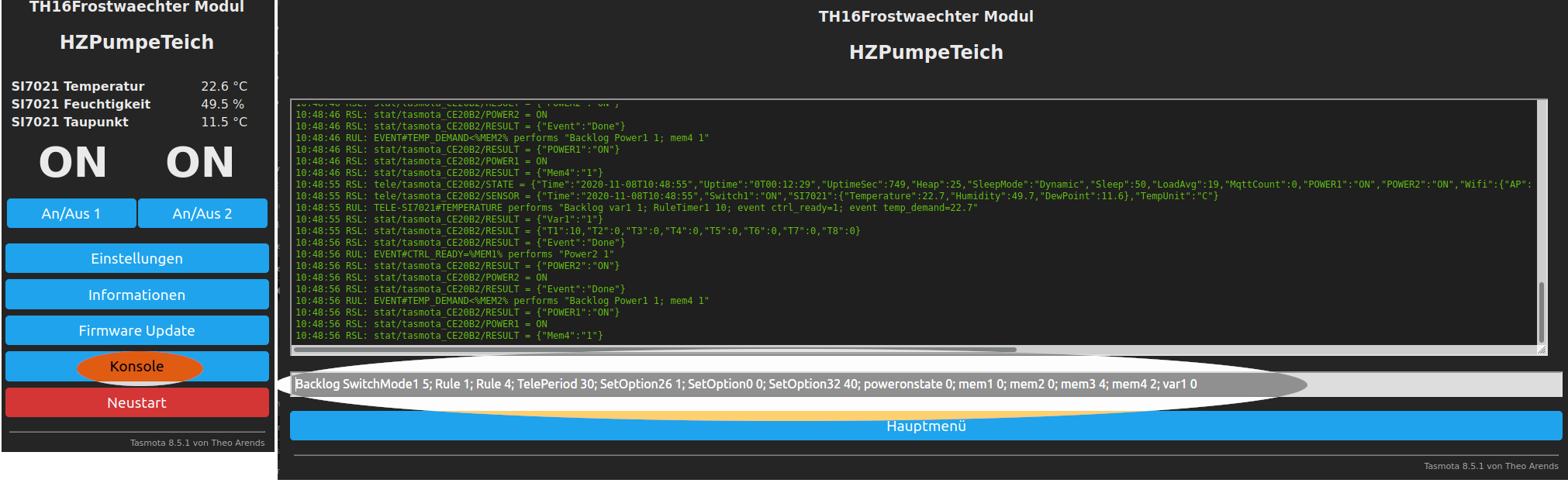Toggle relay 1 with An/Aus 1
The width and height of the screenshot is (1568, 483).
tap(71, 213)
